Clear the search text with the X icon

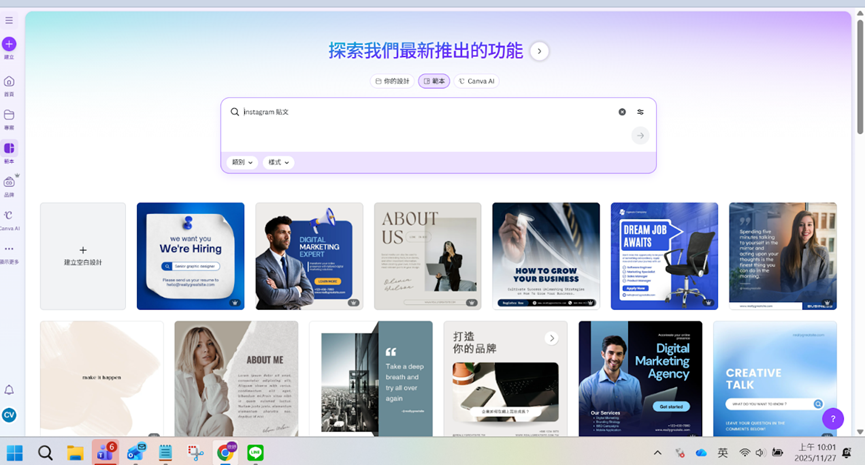[x=622, y=112]
